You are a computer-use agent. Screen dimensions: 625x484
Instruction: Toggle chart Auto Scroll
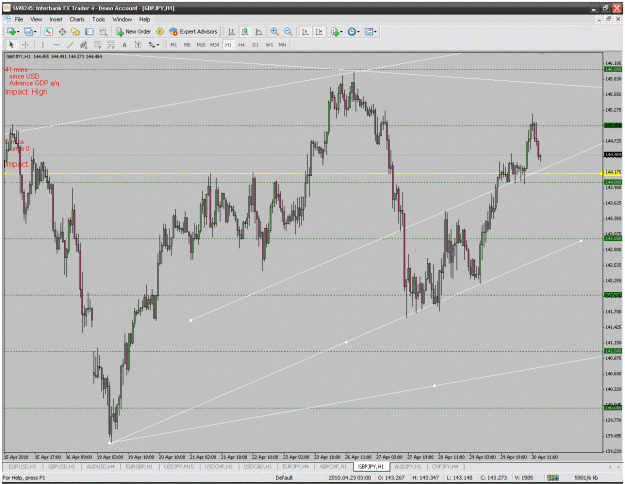click(305, 31)
